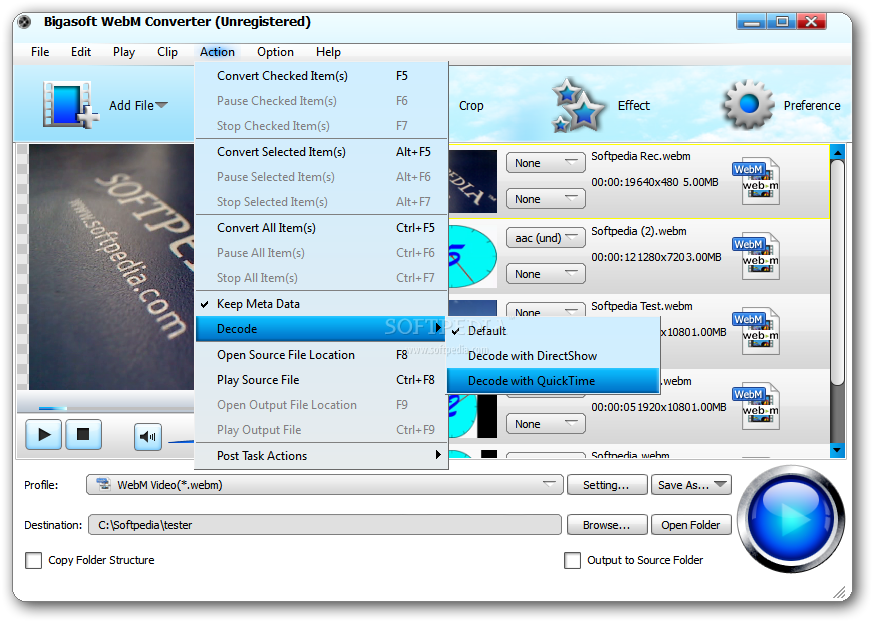Choose Convert All Item(s)

[321, 228]
